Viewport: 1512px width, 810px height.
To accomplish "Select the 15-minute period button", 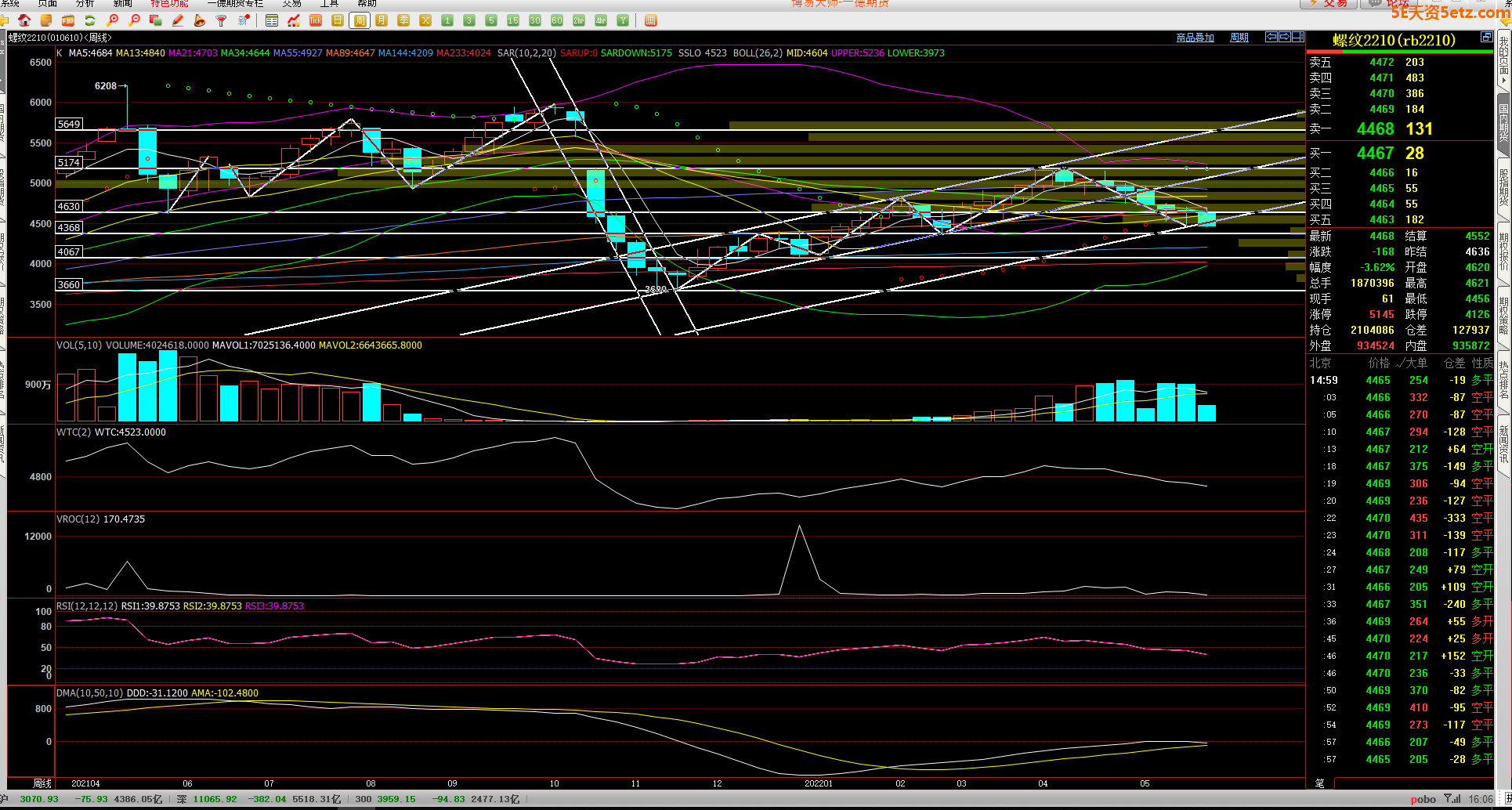I will [513, 20].
